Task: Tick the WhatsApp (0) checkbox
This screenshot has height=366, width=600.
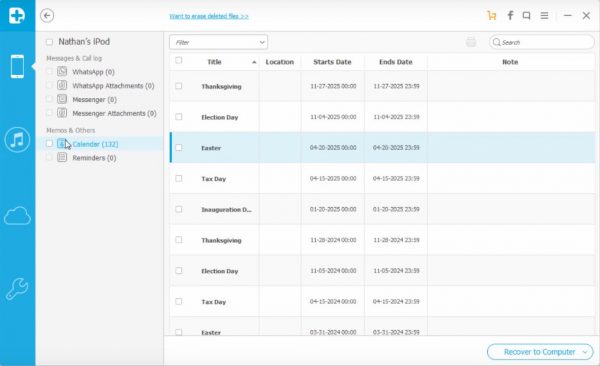Action: 49,71
